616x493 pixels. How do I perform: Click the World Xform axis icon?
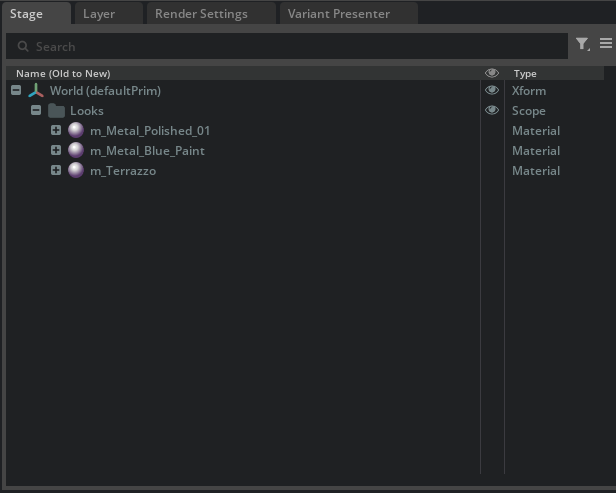[36, 91]
